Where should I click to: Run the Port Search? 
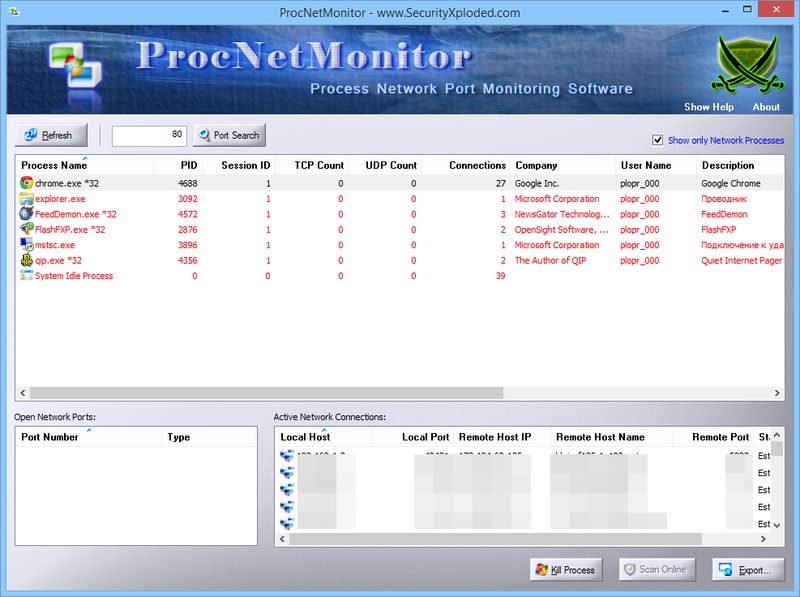230,135
